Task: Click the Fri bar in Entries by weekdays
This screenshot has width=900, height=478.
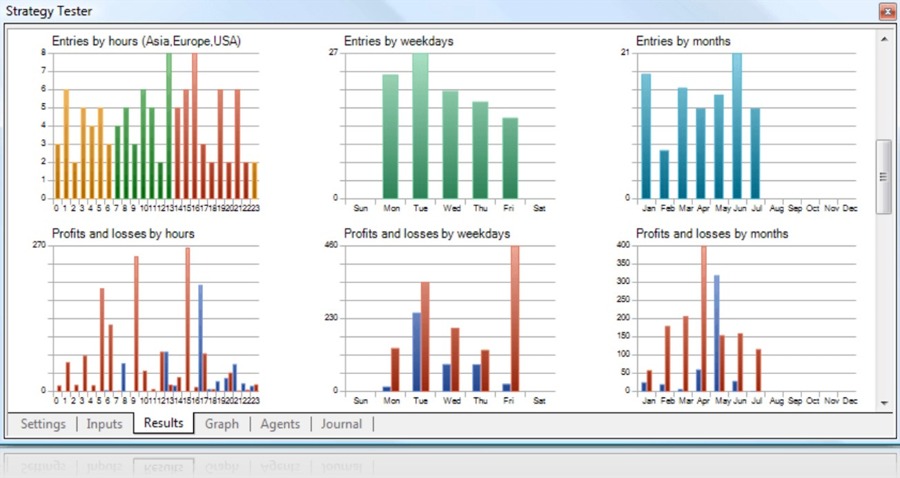Action: coord(510,158)
